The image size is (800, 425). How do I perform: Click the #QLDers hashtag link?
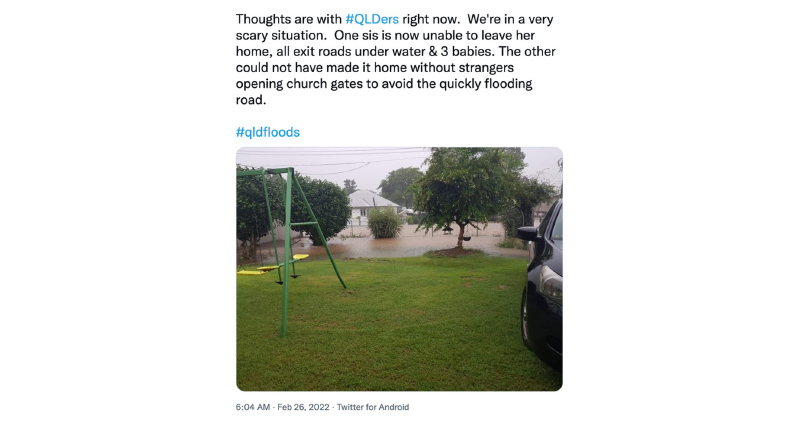[x=372, y=19]
